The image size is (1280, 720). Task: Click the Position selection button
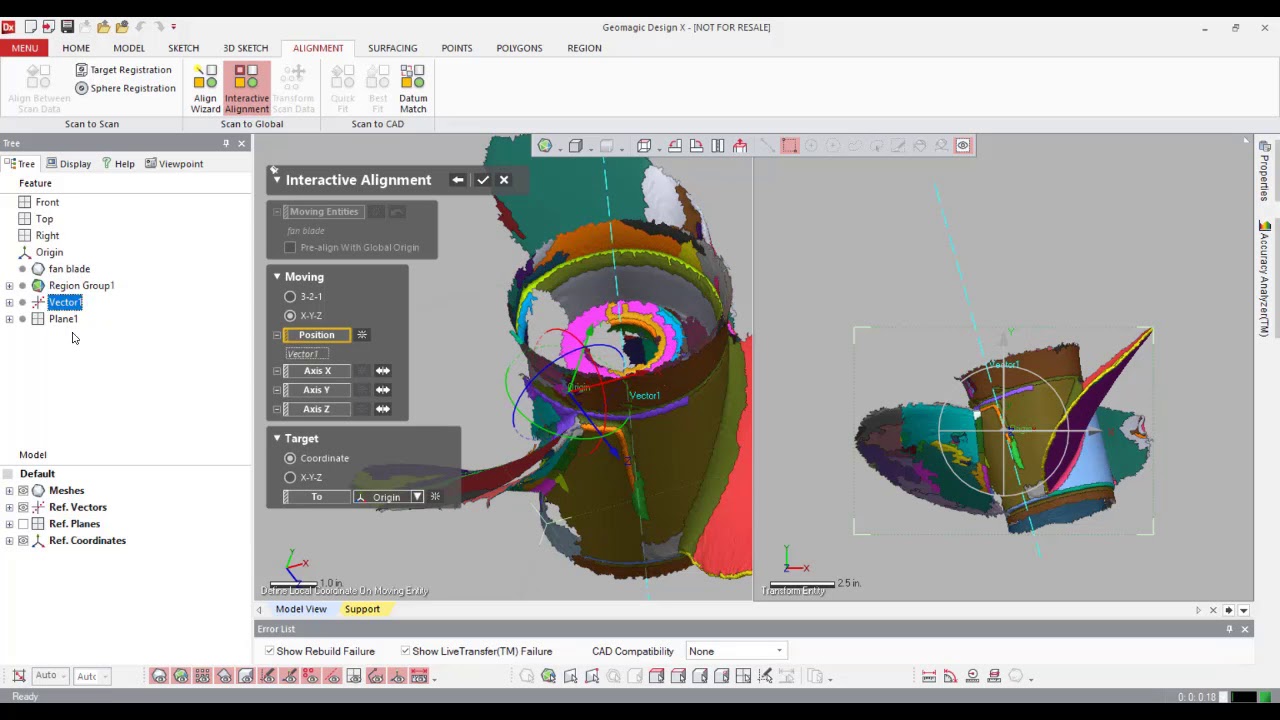[317, 335]
